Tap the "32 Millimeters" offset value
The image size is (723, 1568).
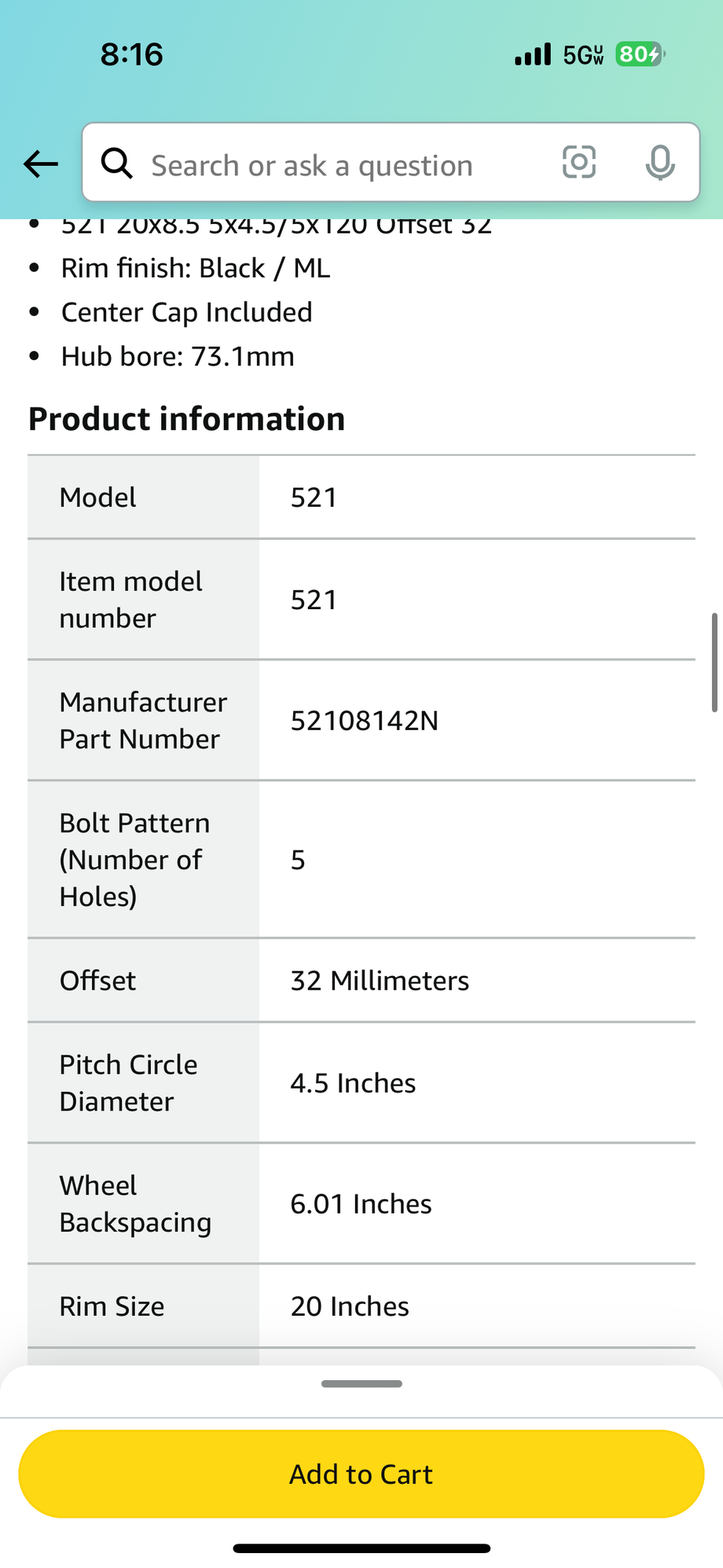[380, 981]
